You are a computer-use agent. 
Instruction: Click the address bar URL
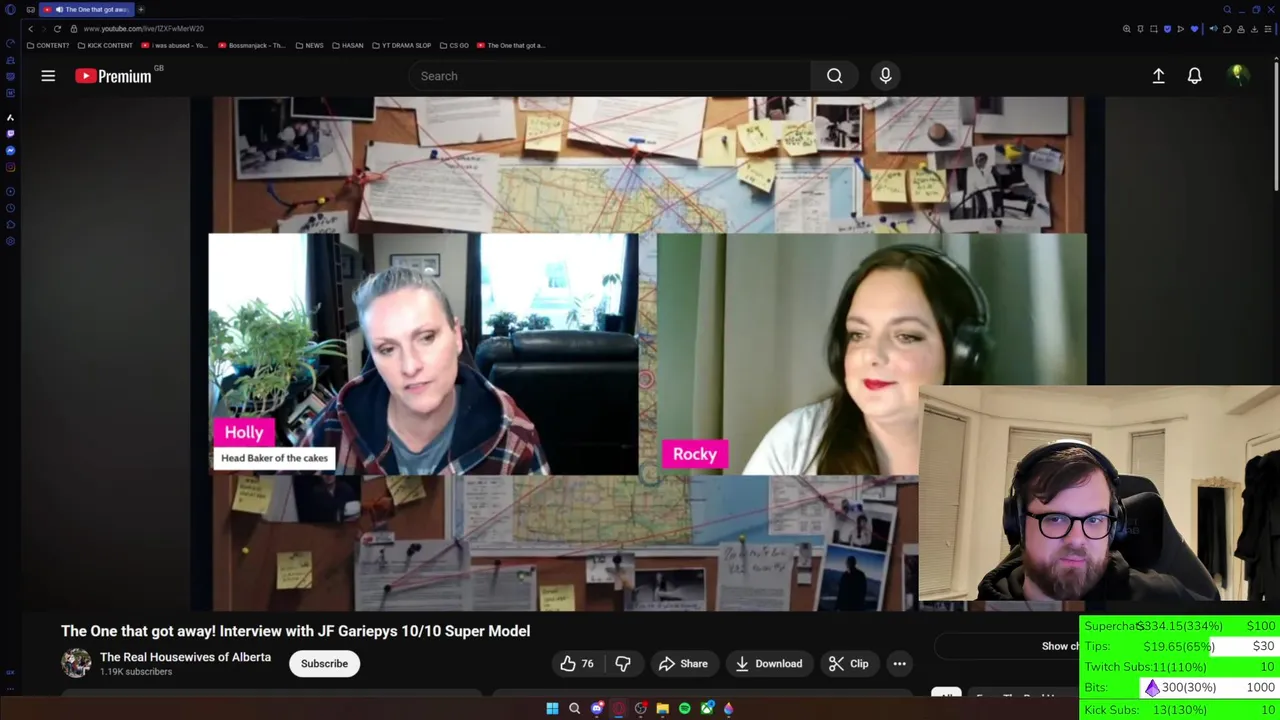(x=143, y=29)
